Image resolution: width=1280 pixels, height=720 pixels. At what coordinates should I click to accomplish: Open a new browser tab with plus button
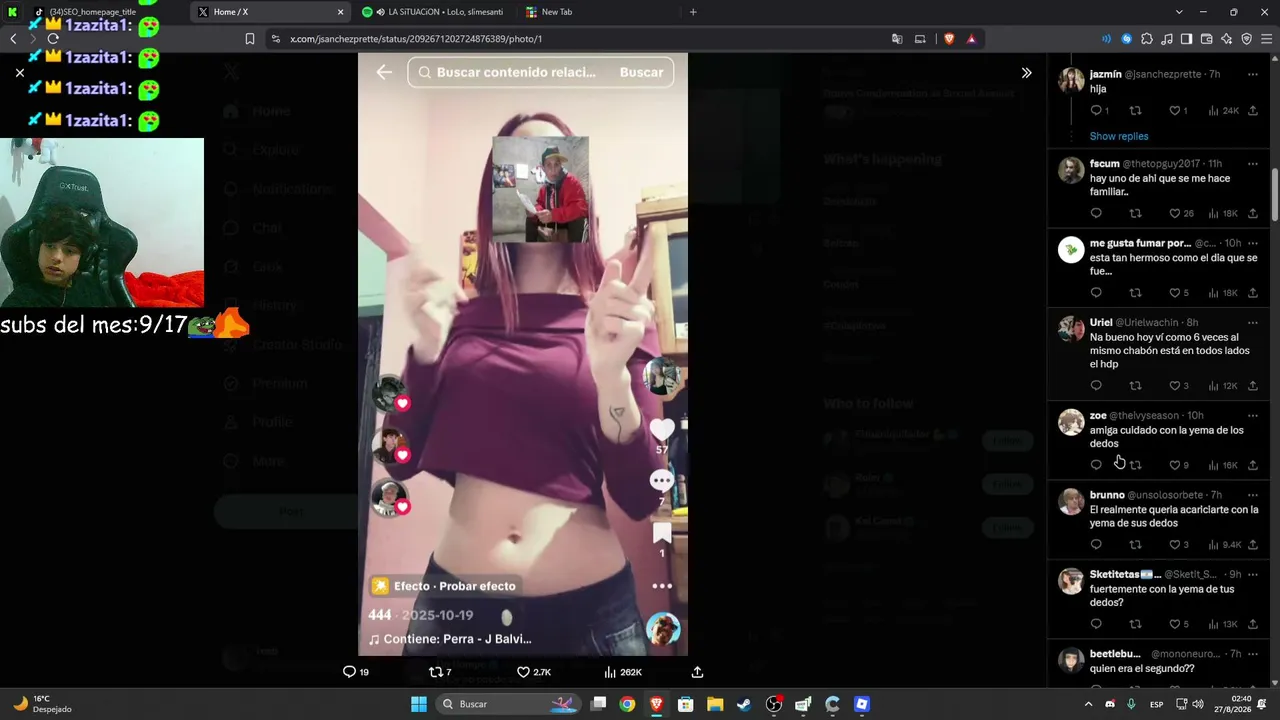[x=693, y=12]
